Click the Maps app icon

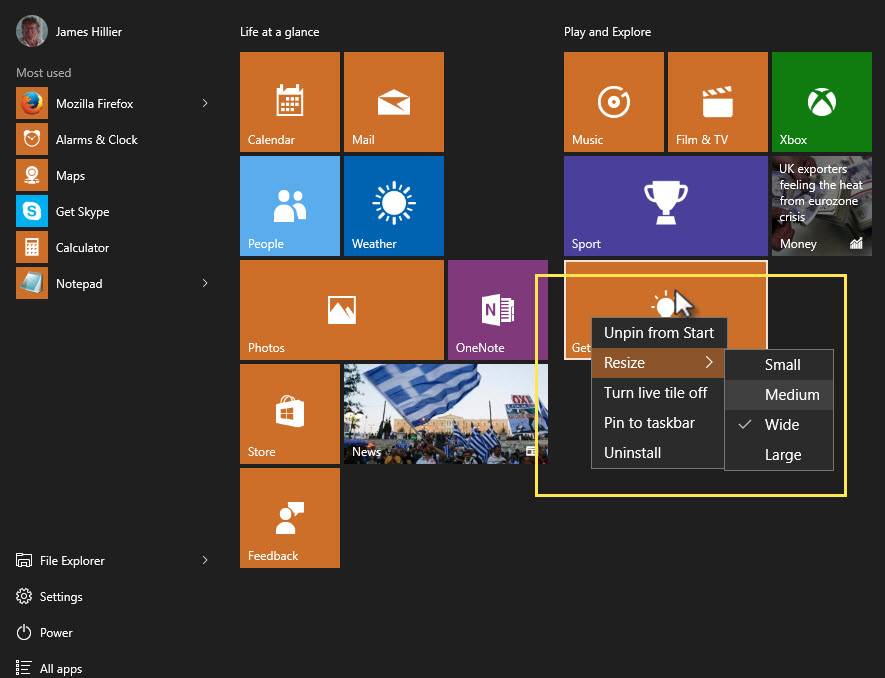pos(32,176)
